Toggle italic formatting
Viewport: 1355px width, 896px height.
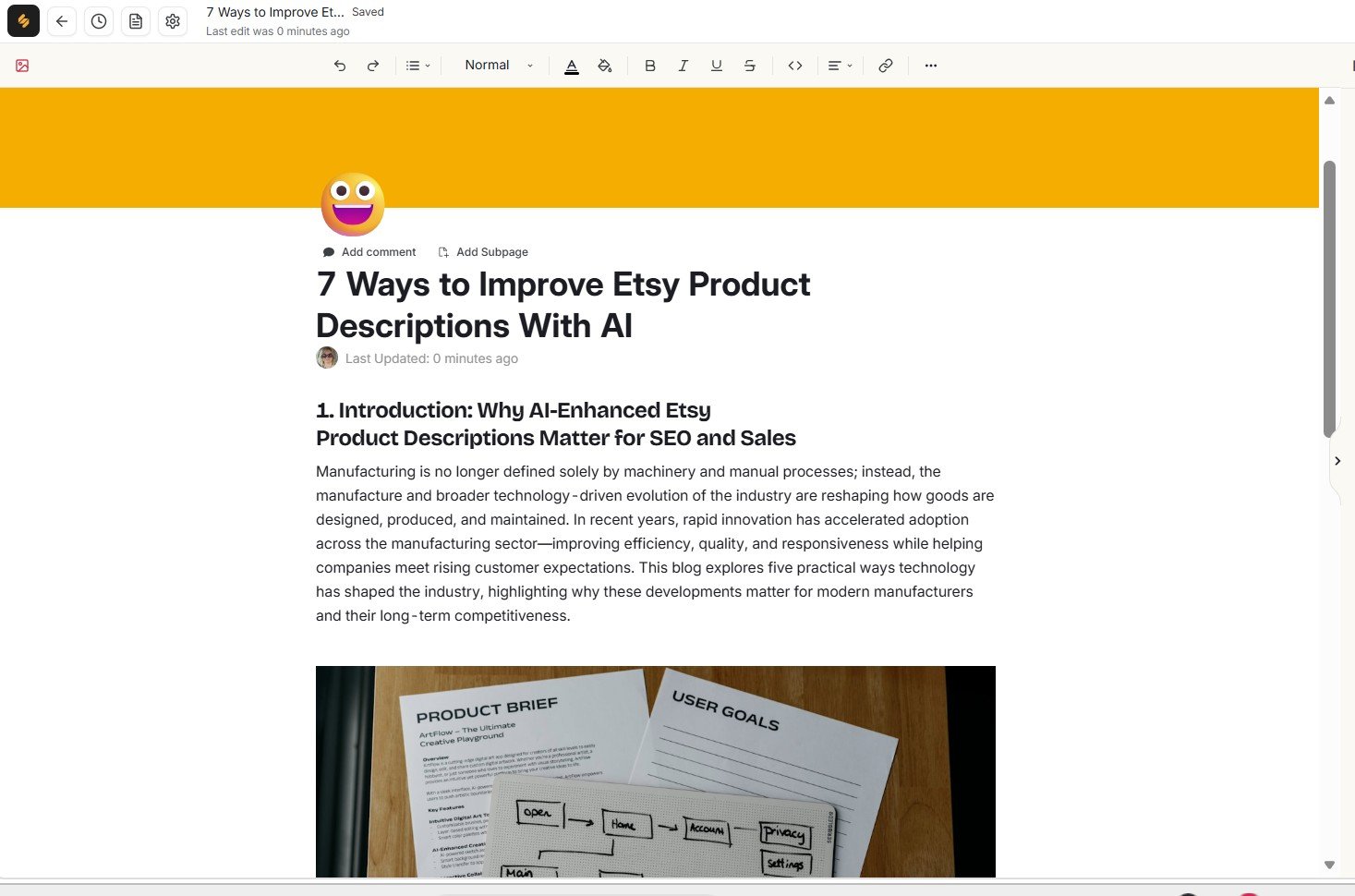coord(684,66)
